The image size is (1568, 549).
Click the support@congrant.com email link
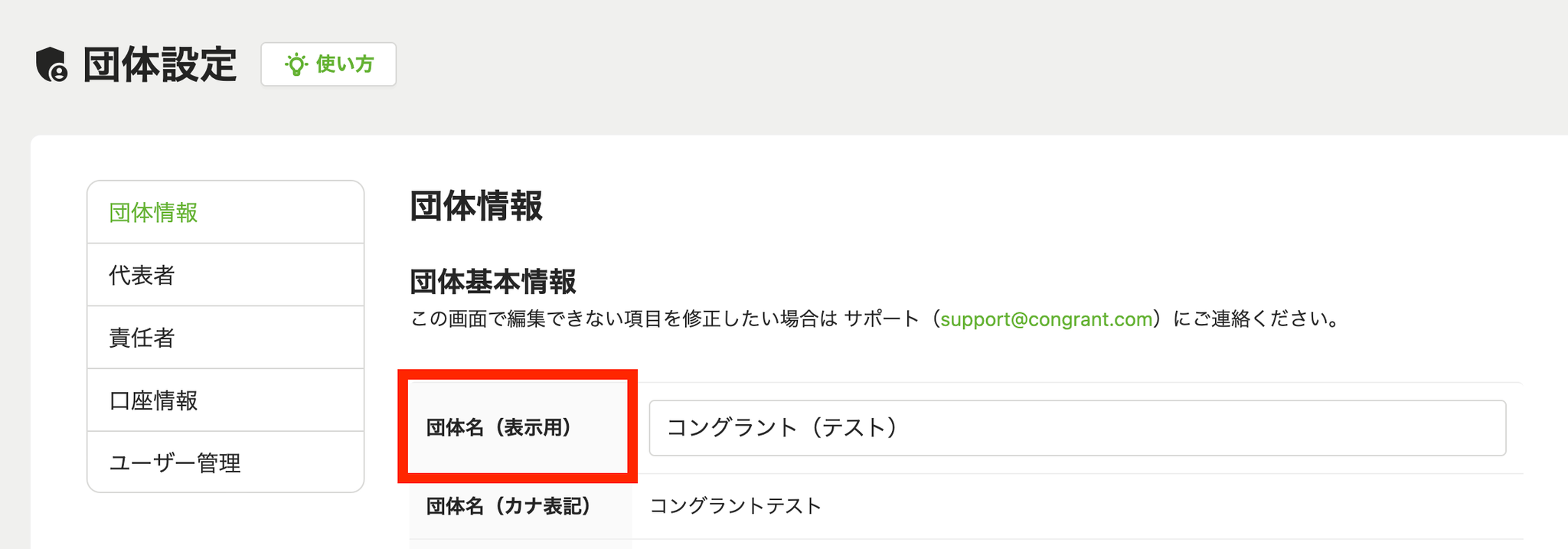click(1047, 319)
